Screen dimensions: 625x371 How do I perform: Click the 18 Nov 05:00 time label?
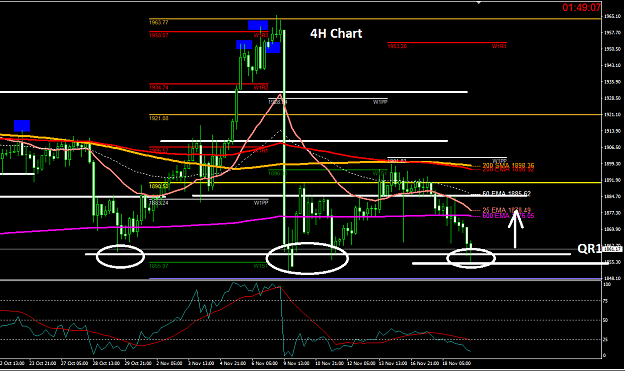(457, 363)
